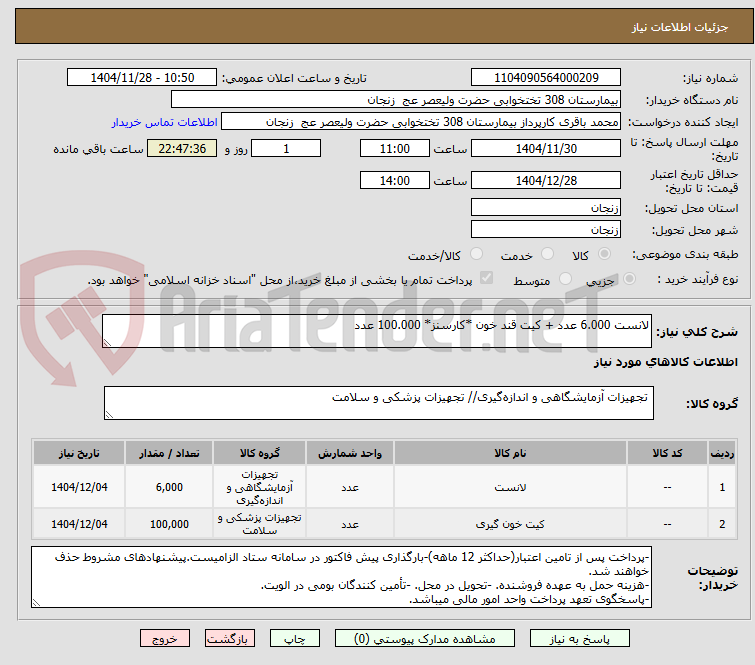Click the resize handle of توضیحات خریدار box
The image size is (755, 665).
[36, 602]
